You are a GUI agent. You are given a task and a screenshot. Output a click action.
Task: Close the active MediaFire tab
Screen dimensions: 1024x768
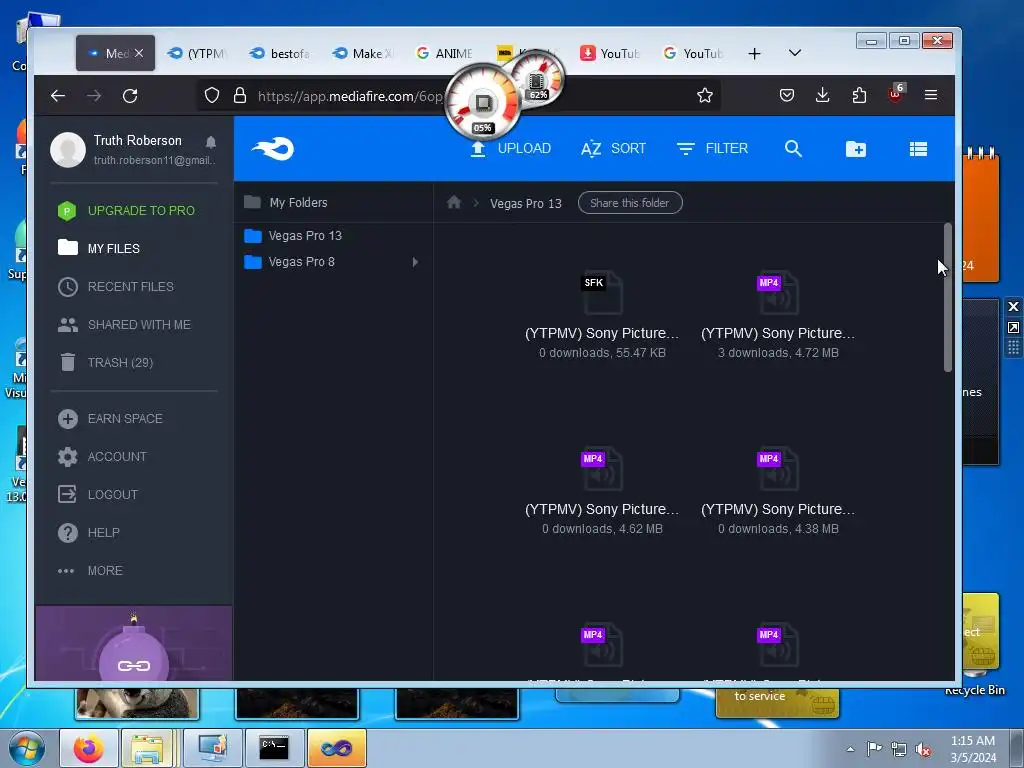click(138, 53)
